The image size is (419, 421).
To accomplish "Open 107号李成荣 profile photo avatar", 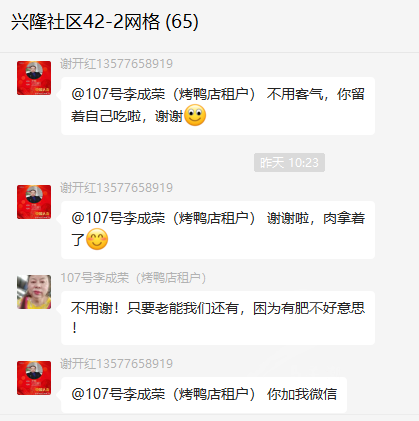I will [34, 292].
